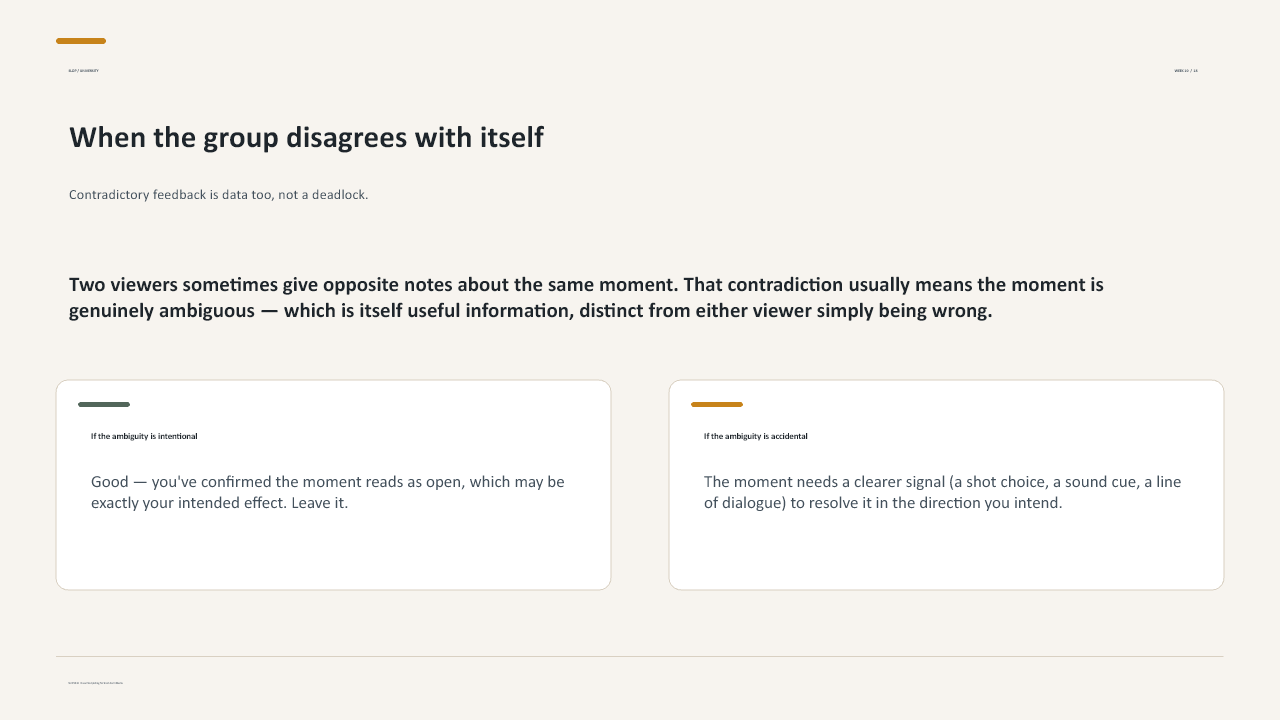Click 'of dialogue' line in the right card
Viewport: 1280px width, 720px height.
[883, 503]
